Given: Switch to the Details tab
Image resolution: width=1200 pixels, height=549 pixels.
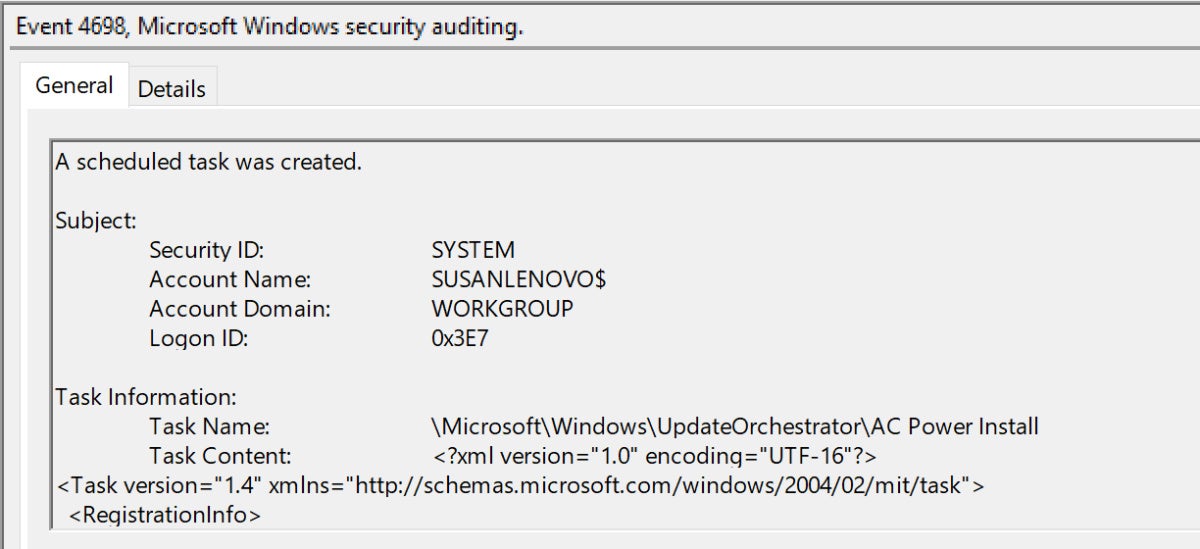Looking at the screenshot, I should tap(172, 89).
